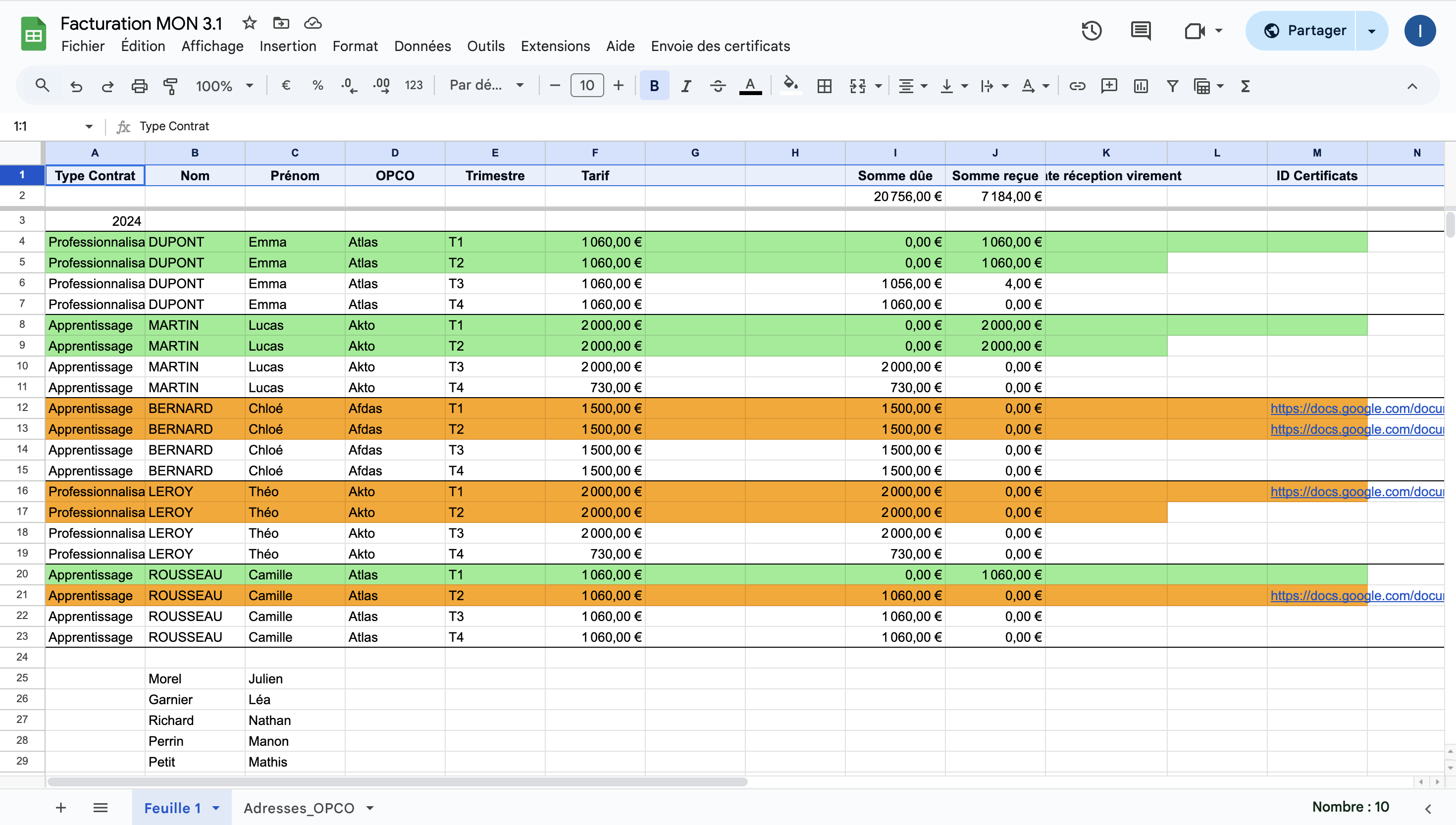Open the Feuille 1 tab dropdown arrow
Image resolution: width=1456 pixels, height=825 pixels.
point(216,808)
